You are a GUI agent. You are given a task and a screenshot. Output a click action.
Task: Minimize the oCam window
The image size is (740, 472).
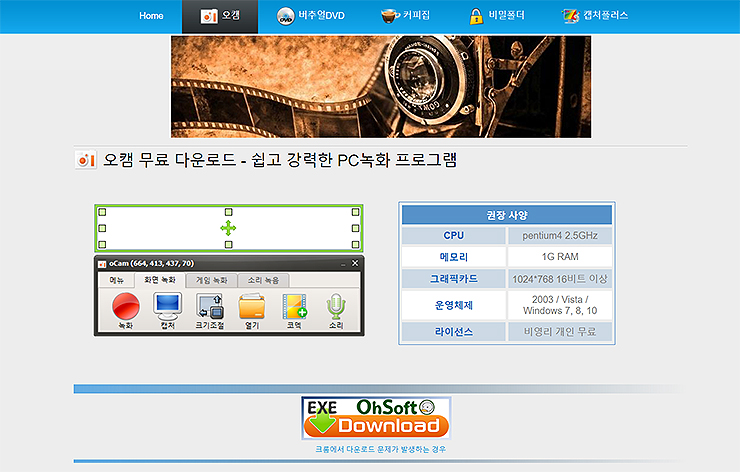pos(343,264)
